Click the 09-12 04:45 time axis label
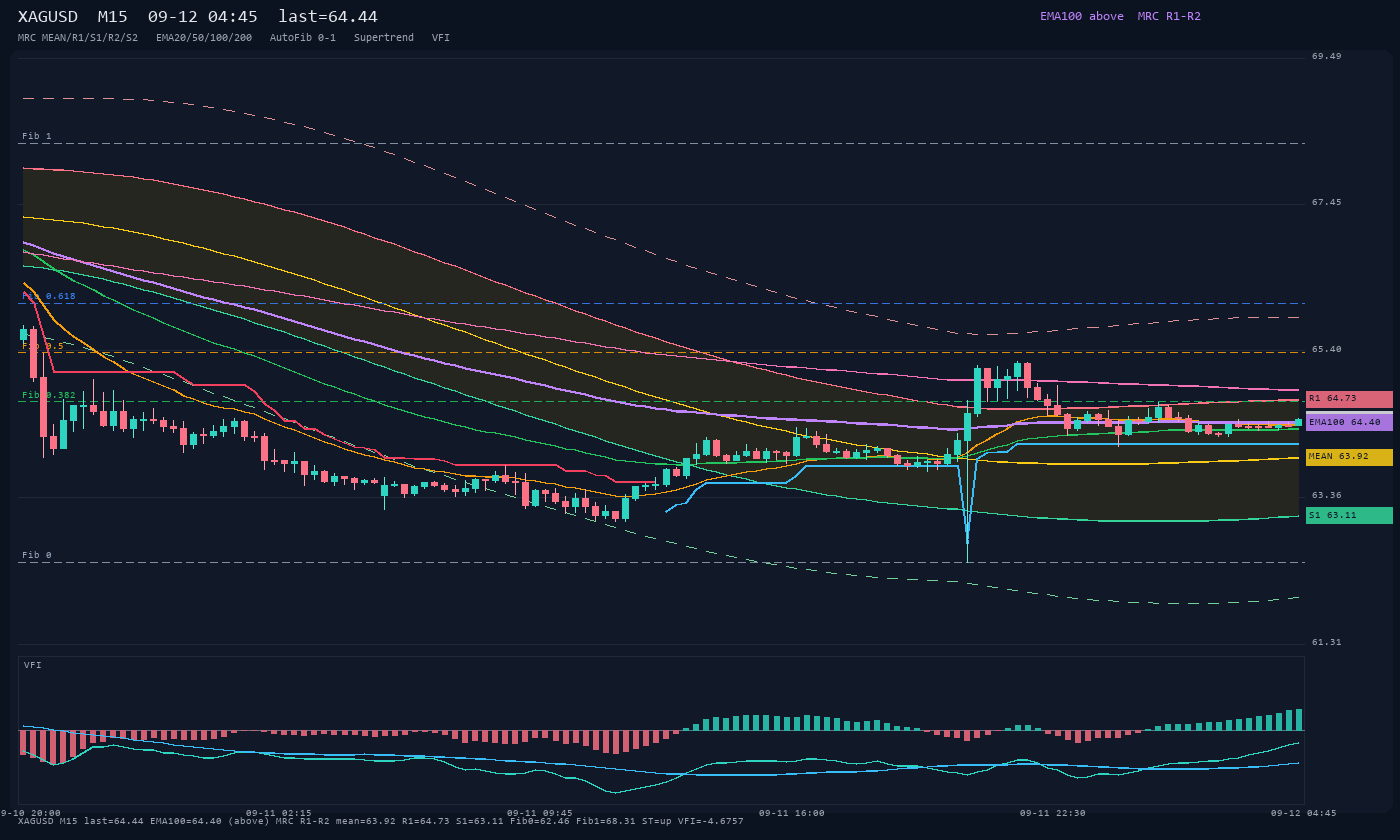The height and width of the screenshot is (840, 1400). coord(1304,813)
